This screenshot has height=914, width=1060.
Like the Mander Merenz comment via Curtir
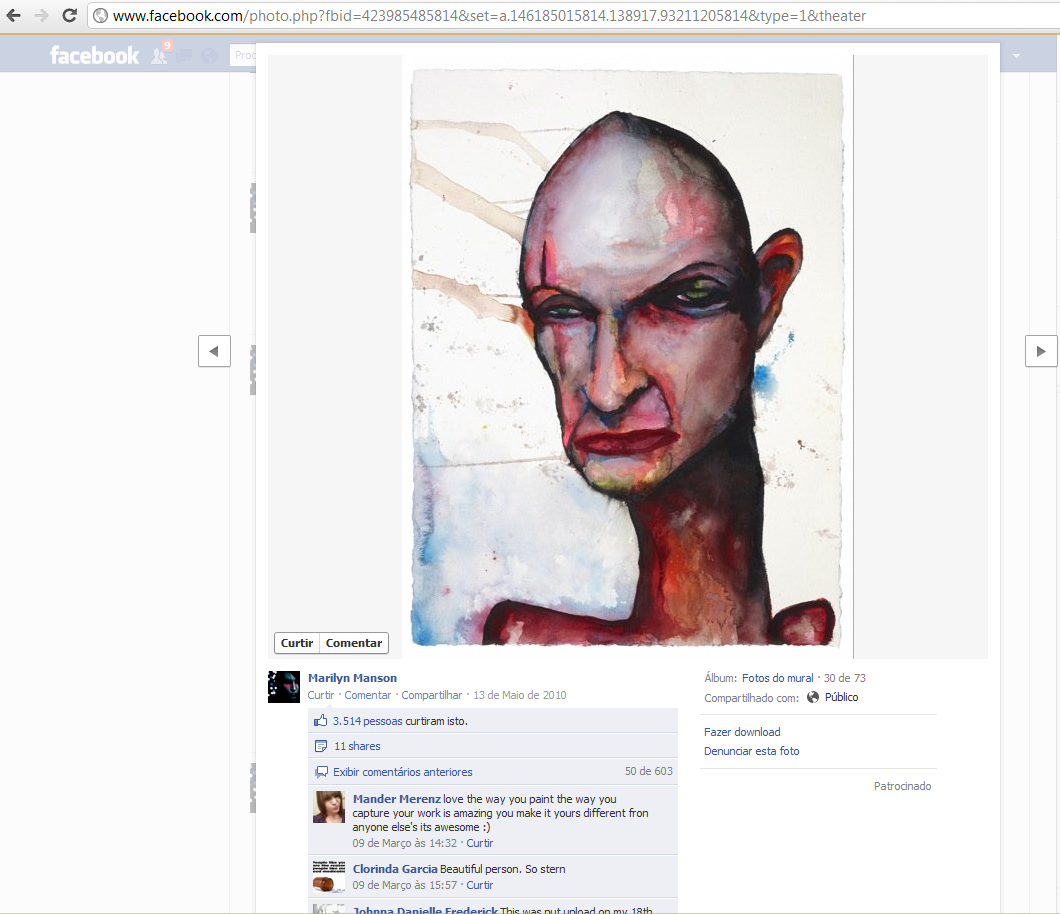479,843
